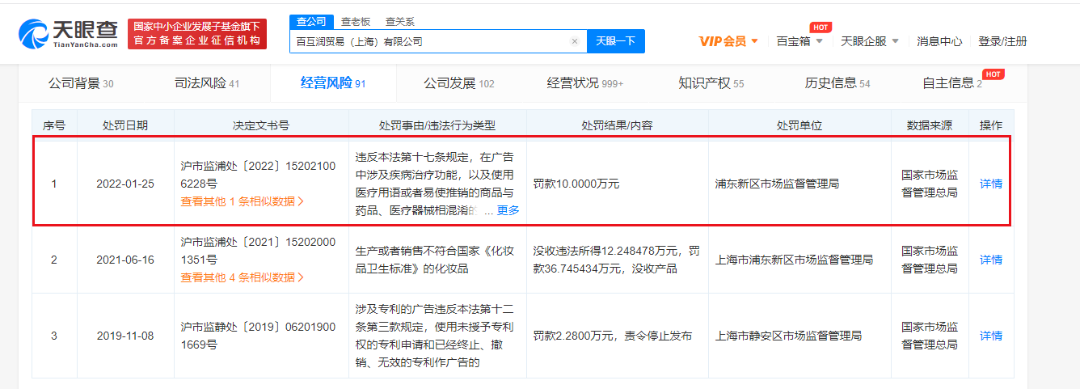Select the 上海市静安区市场监督管理局 cell

click(789, 336)
